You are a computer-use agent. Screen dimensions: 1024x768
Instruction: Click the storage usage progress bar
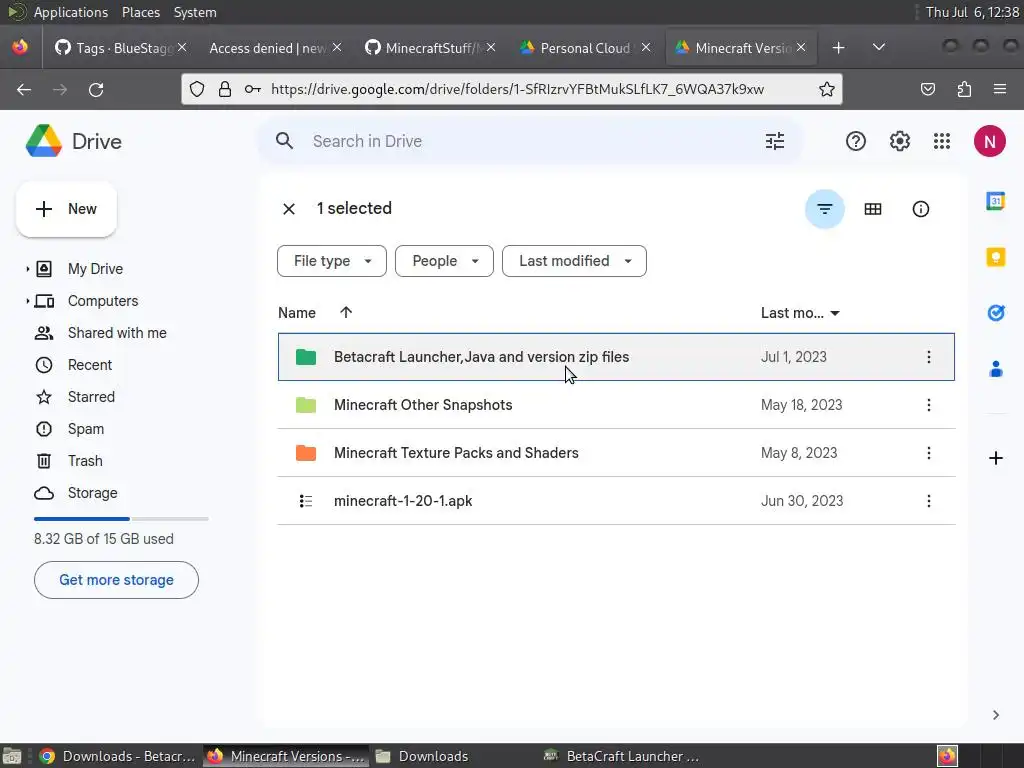tap(121, 519)
